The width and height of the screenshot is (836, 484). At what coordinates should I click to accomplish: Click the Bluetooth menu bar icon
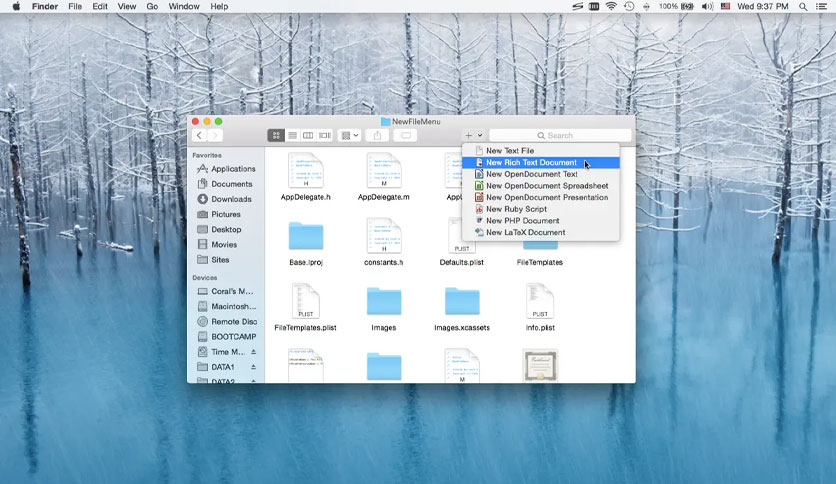646,6
